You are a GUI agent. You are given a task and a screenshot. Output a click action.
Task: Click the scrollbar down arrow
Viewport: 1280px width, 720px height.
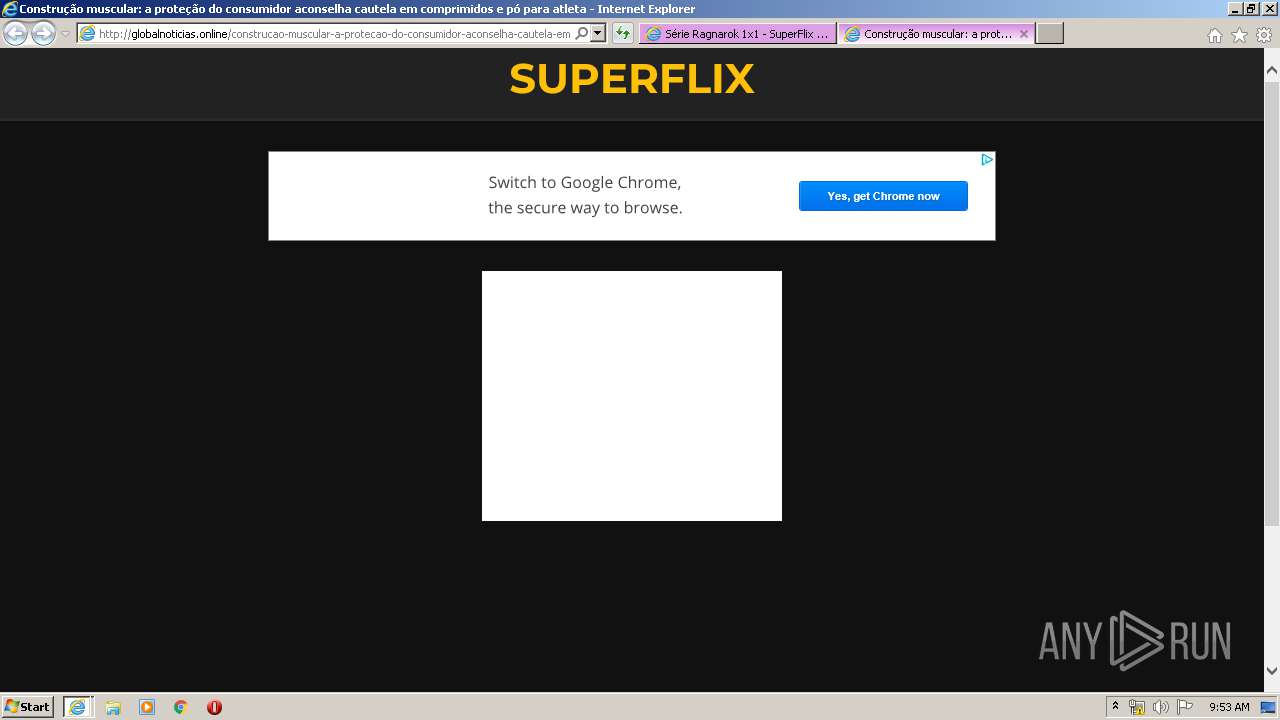click(1272, 671)
